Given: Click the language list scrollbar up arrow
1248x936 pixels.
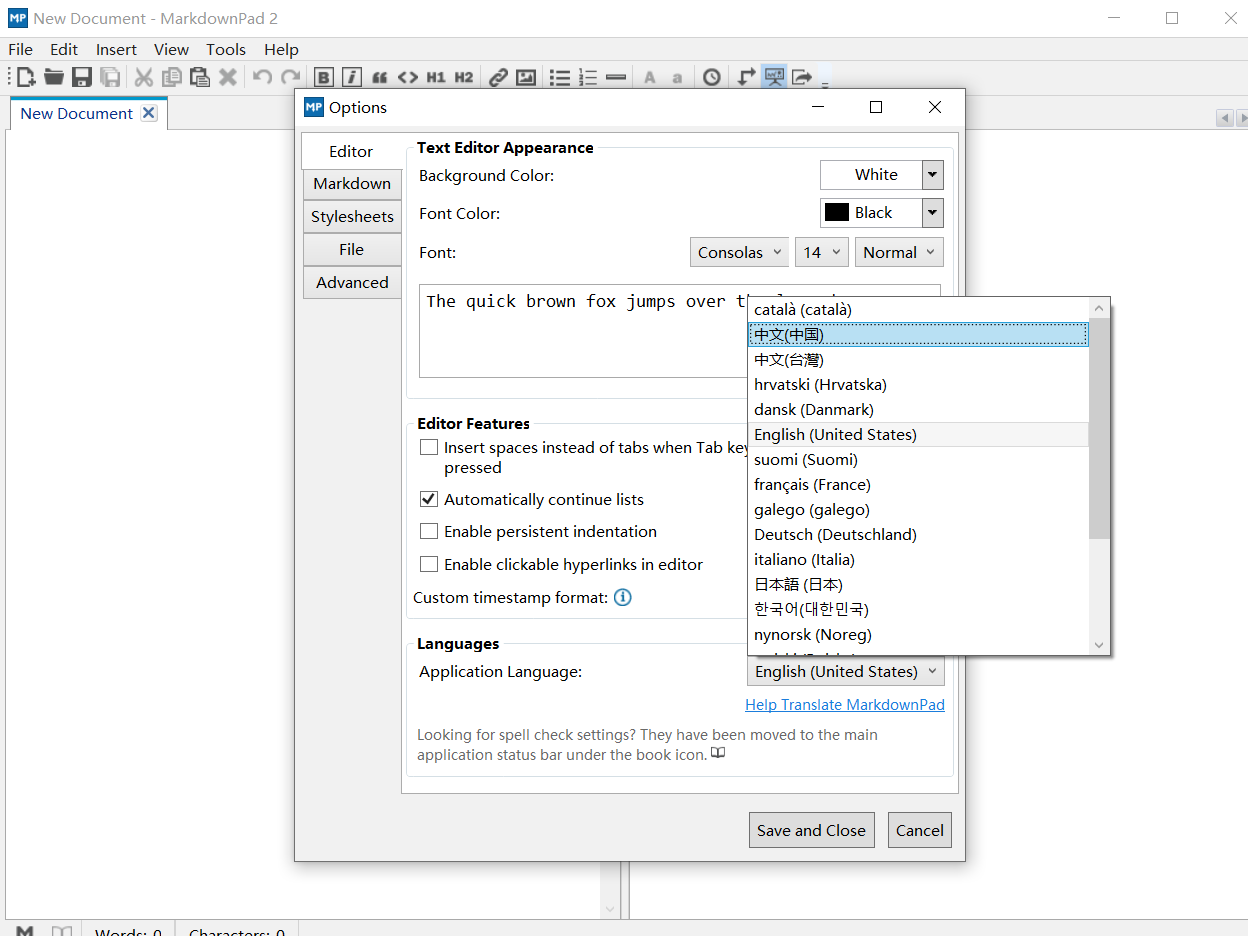Looking at the screenshot, I should pyautogui.click(x=1099, y=308).
